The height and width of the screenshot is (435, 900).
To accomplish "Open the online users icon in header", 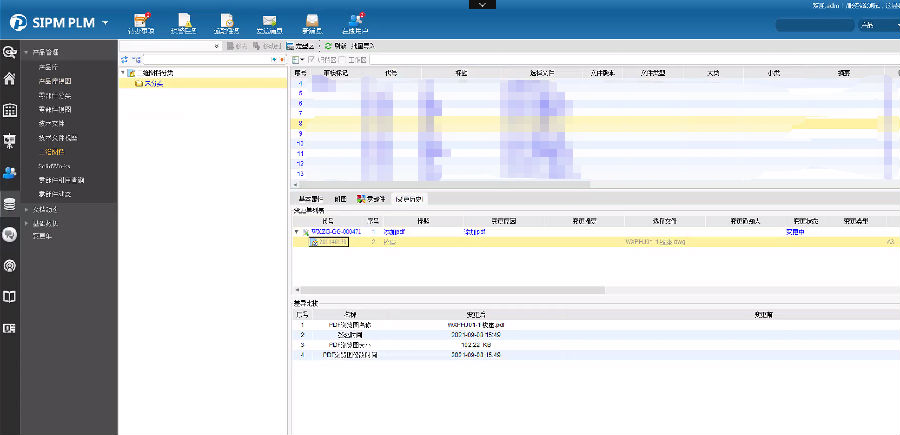I will pyautogui.click(x=355, y=20).
